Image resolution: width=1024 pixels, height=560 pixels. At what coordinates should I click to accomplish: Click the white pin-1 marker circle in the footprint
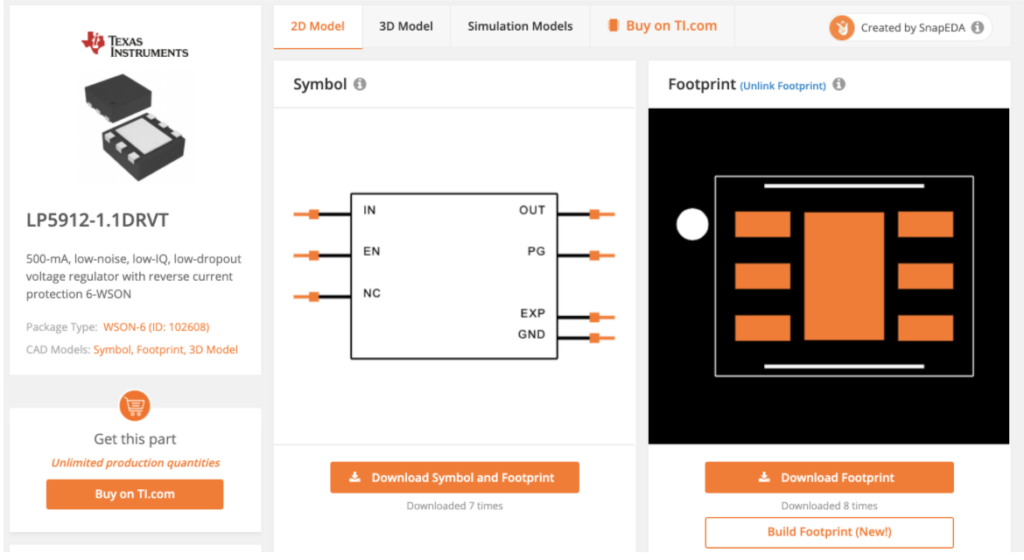pyautogui.click(x=692, y=225)
